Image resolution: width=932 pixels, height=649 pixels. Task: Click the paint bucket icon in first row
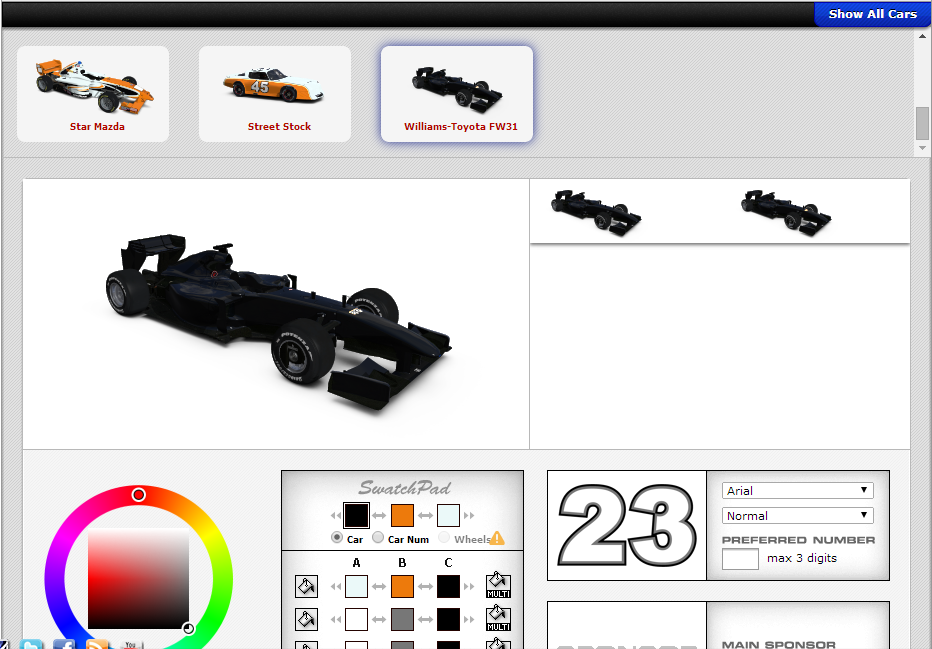[306, 585]
